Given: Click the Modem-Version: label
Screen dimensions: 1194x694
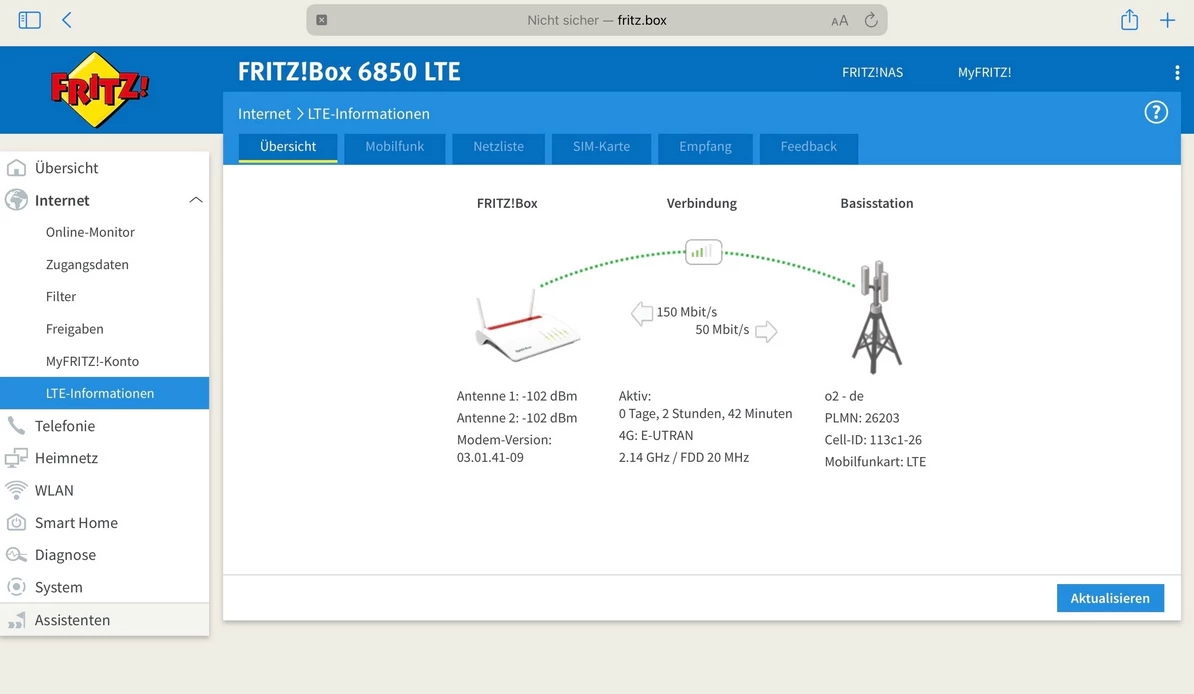Looking at the screenshot, I should pyautogui.click(x=504, y=440).
